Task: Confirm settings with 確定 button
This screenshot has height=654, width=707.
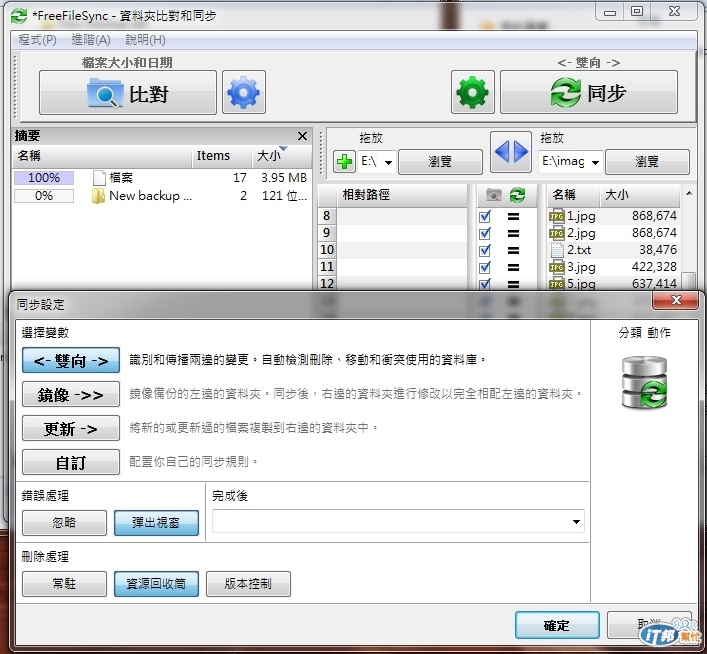Action: (x=557, y=625)
